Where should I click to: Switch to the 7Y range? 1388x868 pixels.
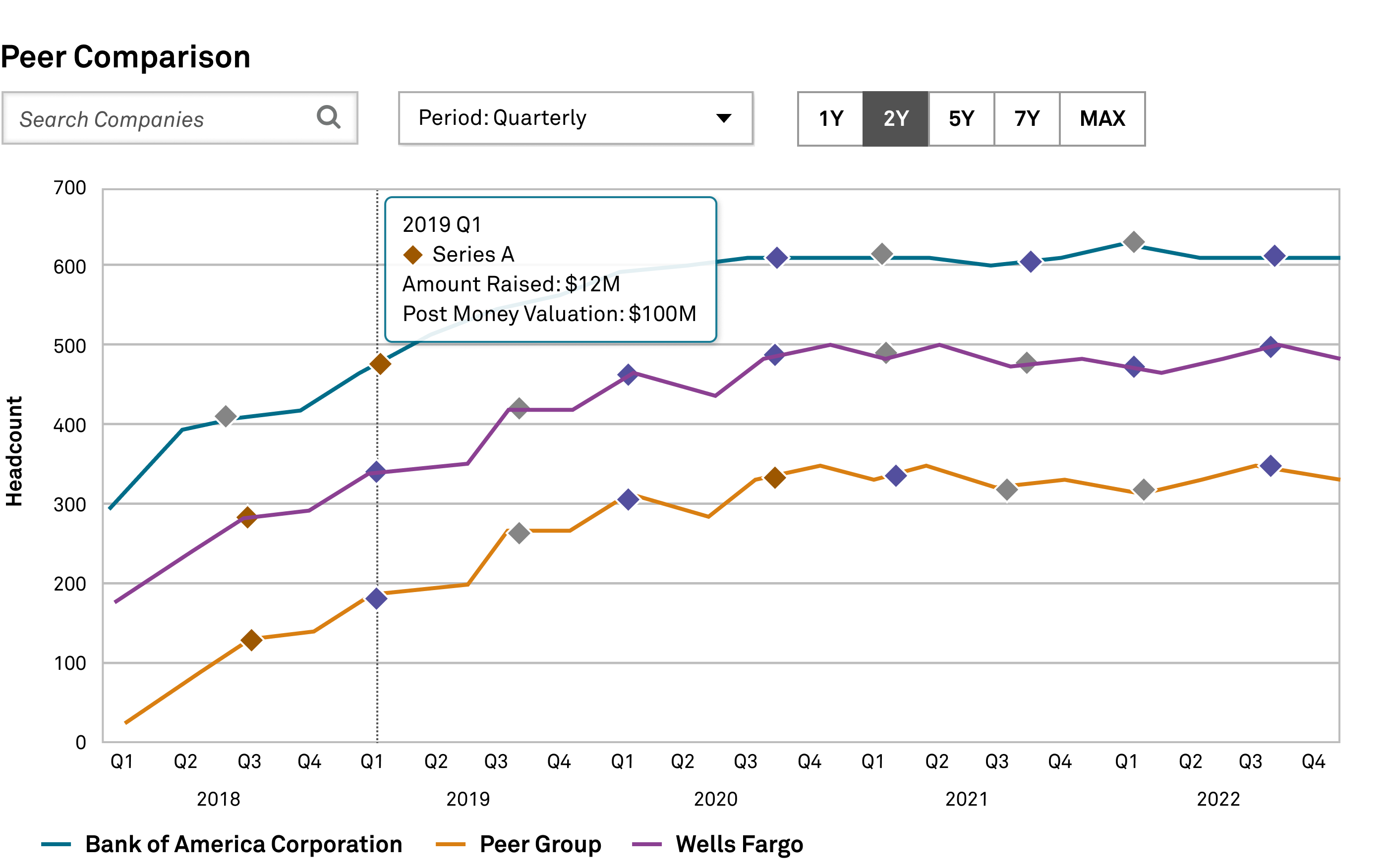point(1027,119)
